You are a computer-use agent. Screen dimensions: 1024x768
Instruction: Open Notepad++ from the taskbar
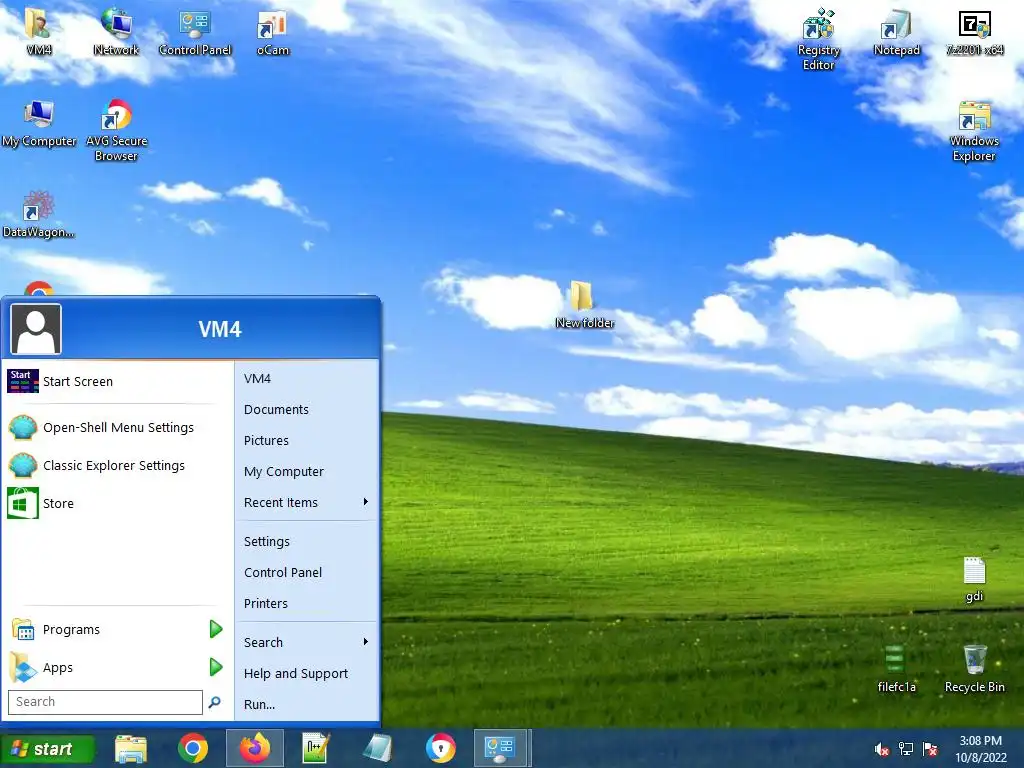pos(316,748)
